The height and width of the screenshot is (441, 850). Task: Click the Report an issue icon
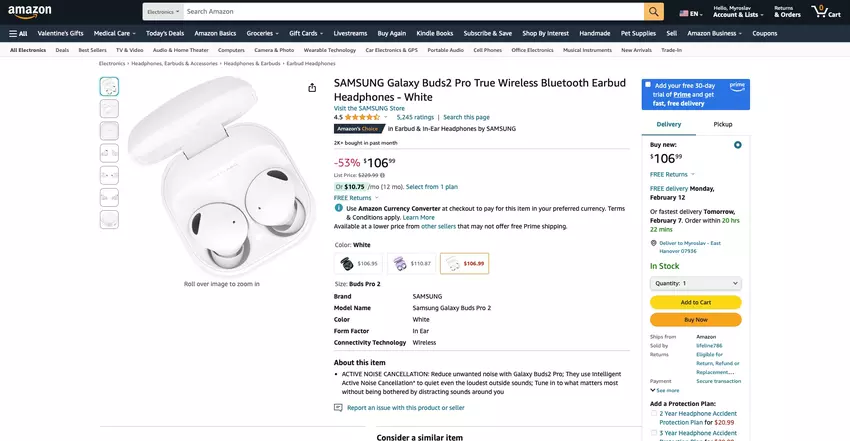(x=338, y=408)
